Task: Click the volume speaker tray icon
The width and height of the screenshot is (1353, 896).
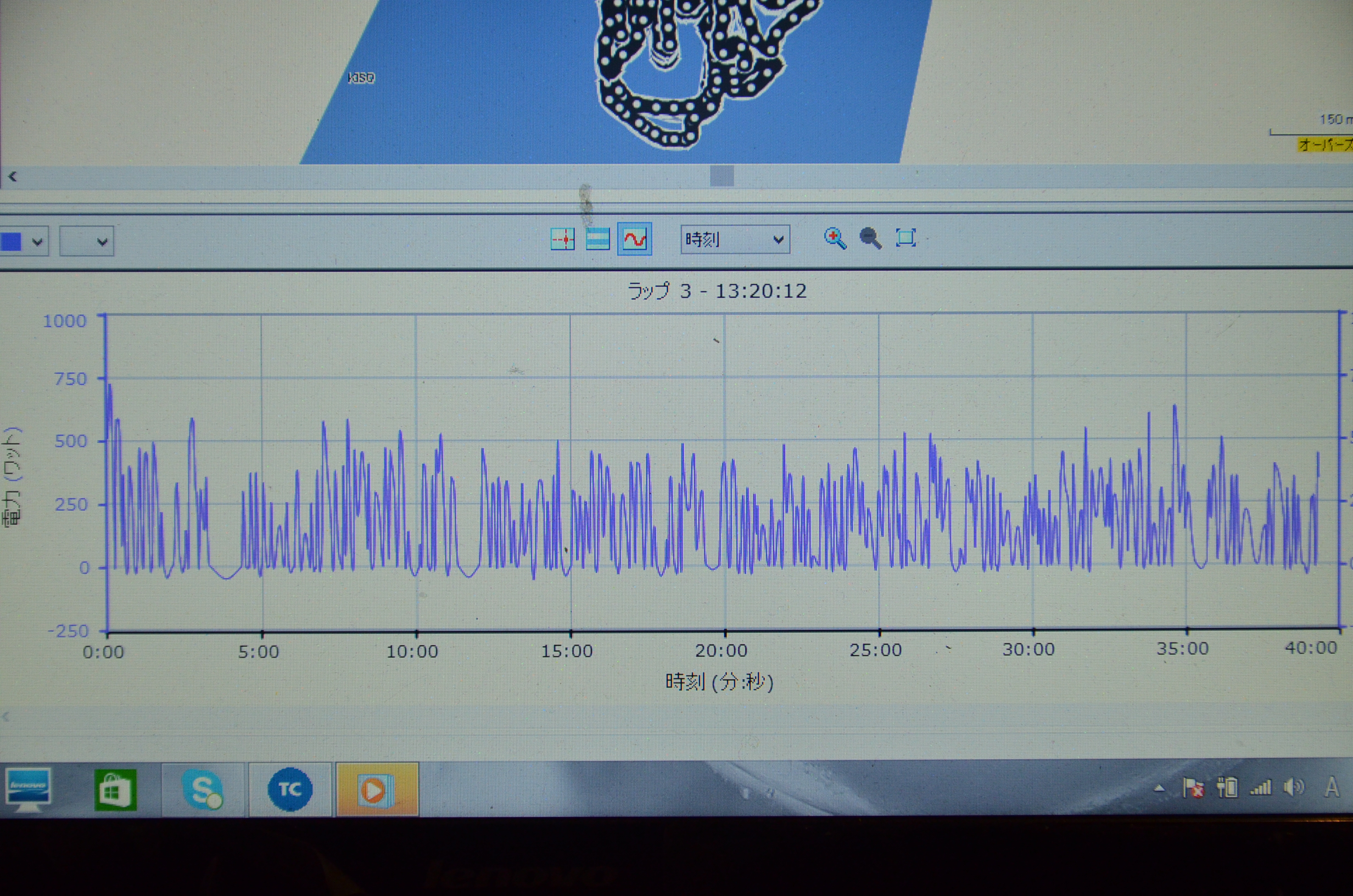Action: [x=1294, y=787]
